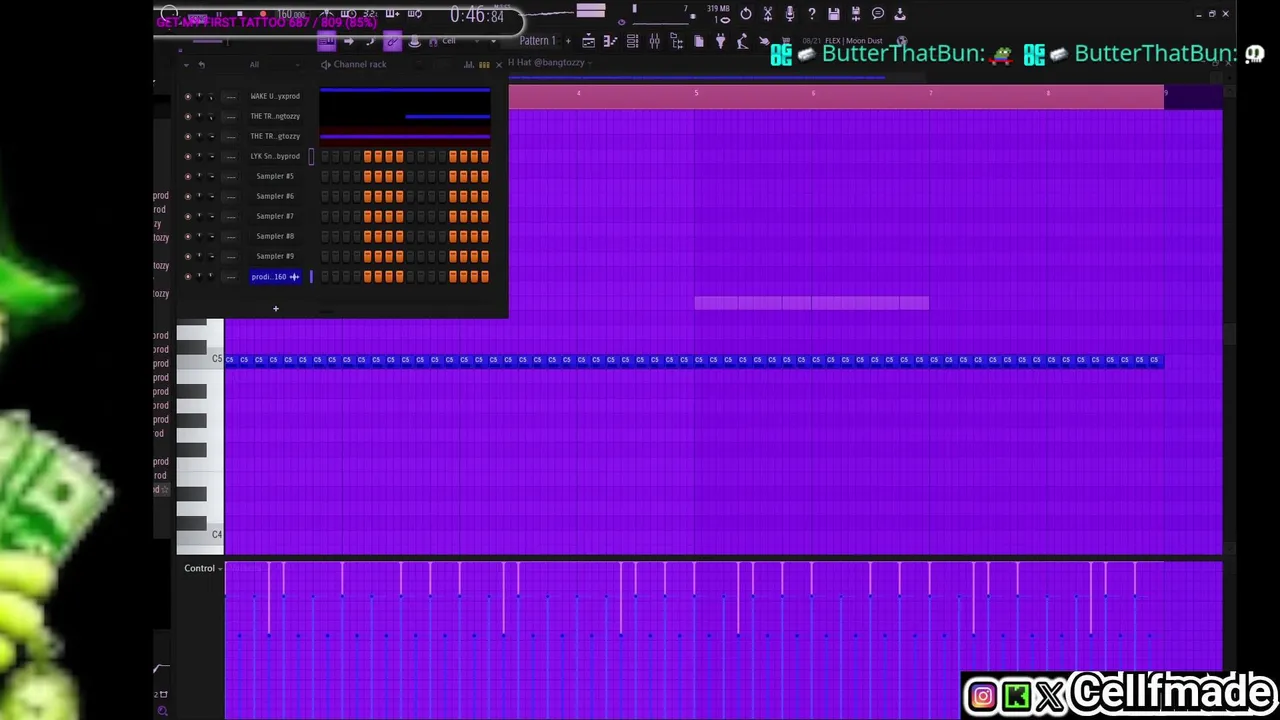Click the audio editor scissors icon
Screen dimensions: 1280x720
768,14
